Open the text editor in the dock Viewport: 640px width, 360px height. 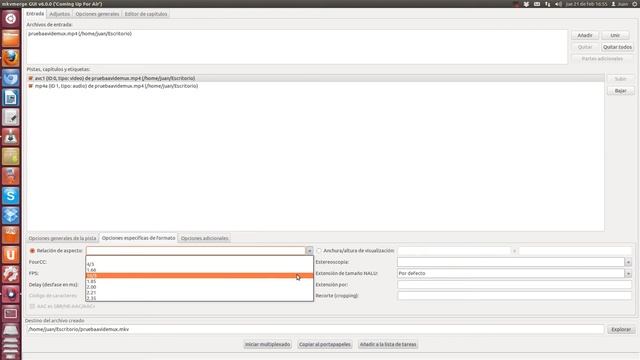tap(11, 117)
